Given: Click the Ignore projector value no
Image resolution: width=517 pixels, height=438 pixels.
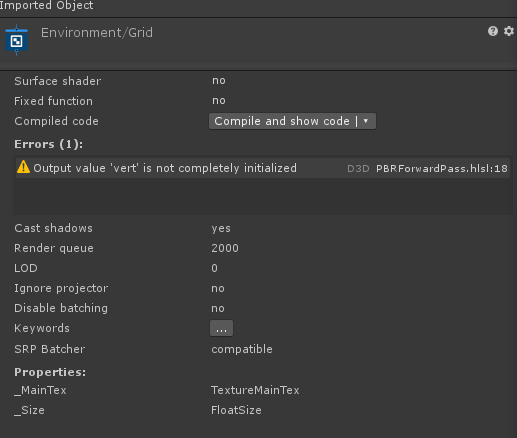Looking at the screenshot, I should (218, 289).
